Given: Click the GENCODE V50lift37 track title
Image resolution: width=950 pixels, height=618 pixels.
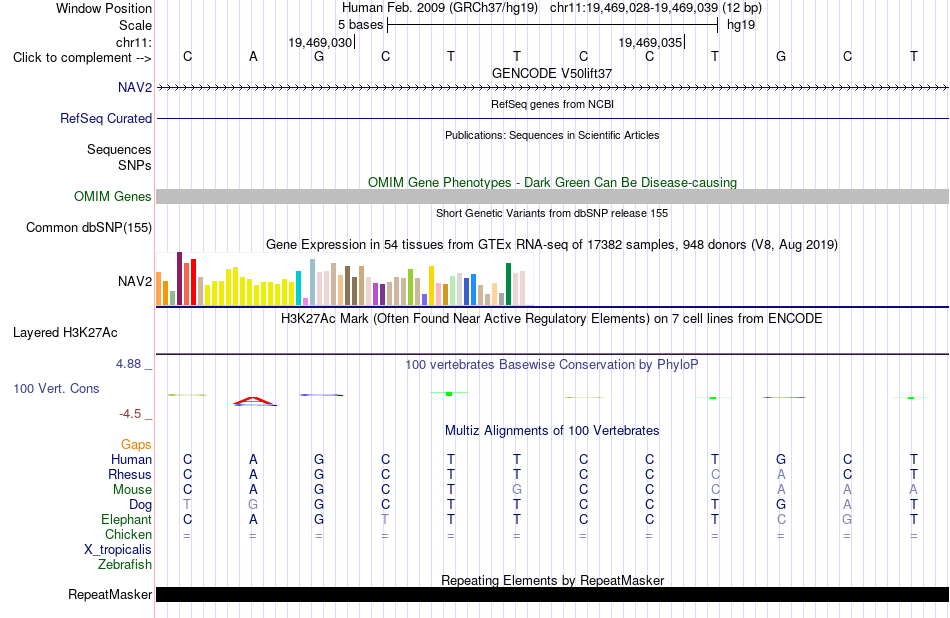Looking at the screenshot, I should tap(552, 73).
